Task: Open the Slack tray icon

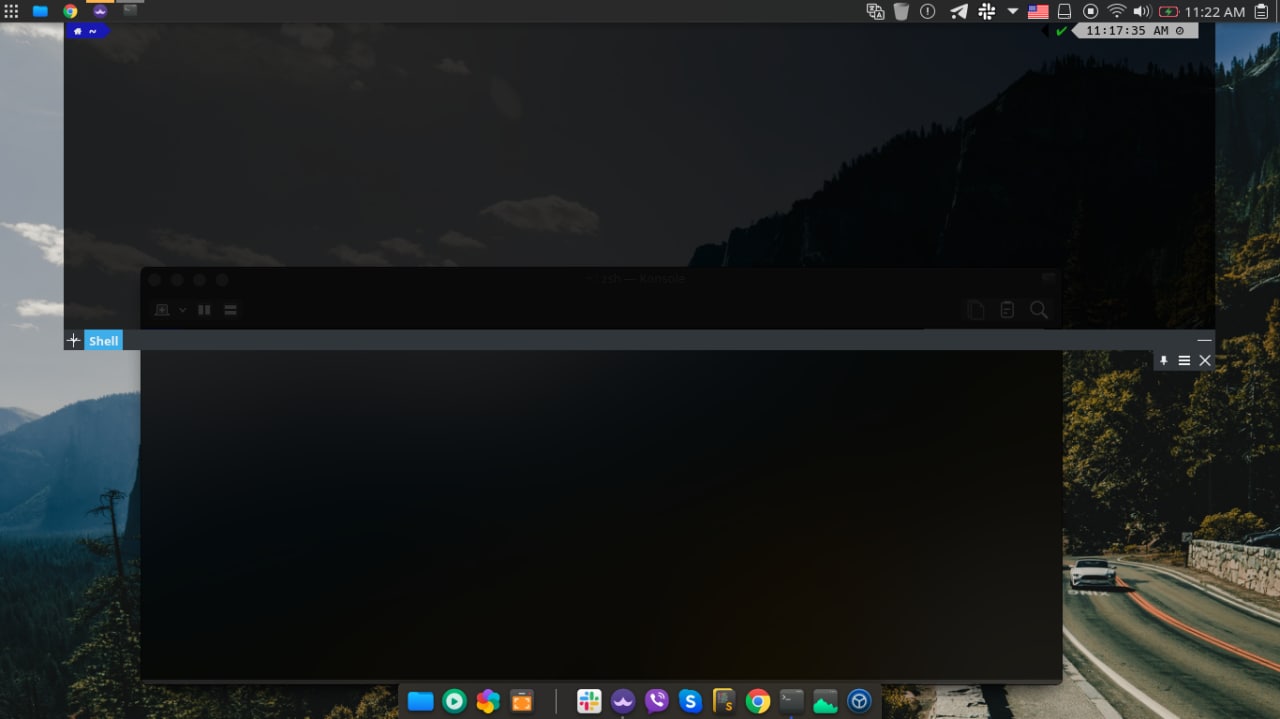Action: tap(987, 11)
